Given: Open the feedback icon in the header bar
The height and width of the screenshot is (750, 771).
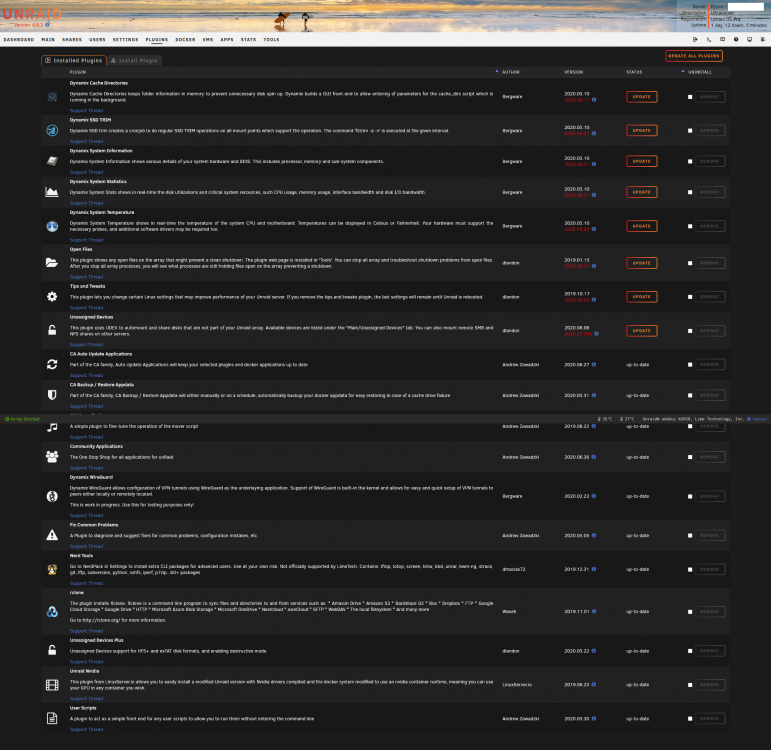Looking at the screenshot, I should click(x=722, y=39).
